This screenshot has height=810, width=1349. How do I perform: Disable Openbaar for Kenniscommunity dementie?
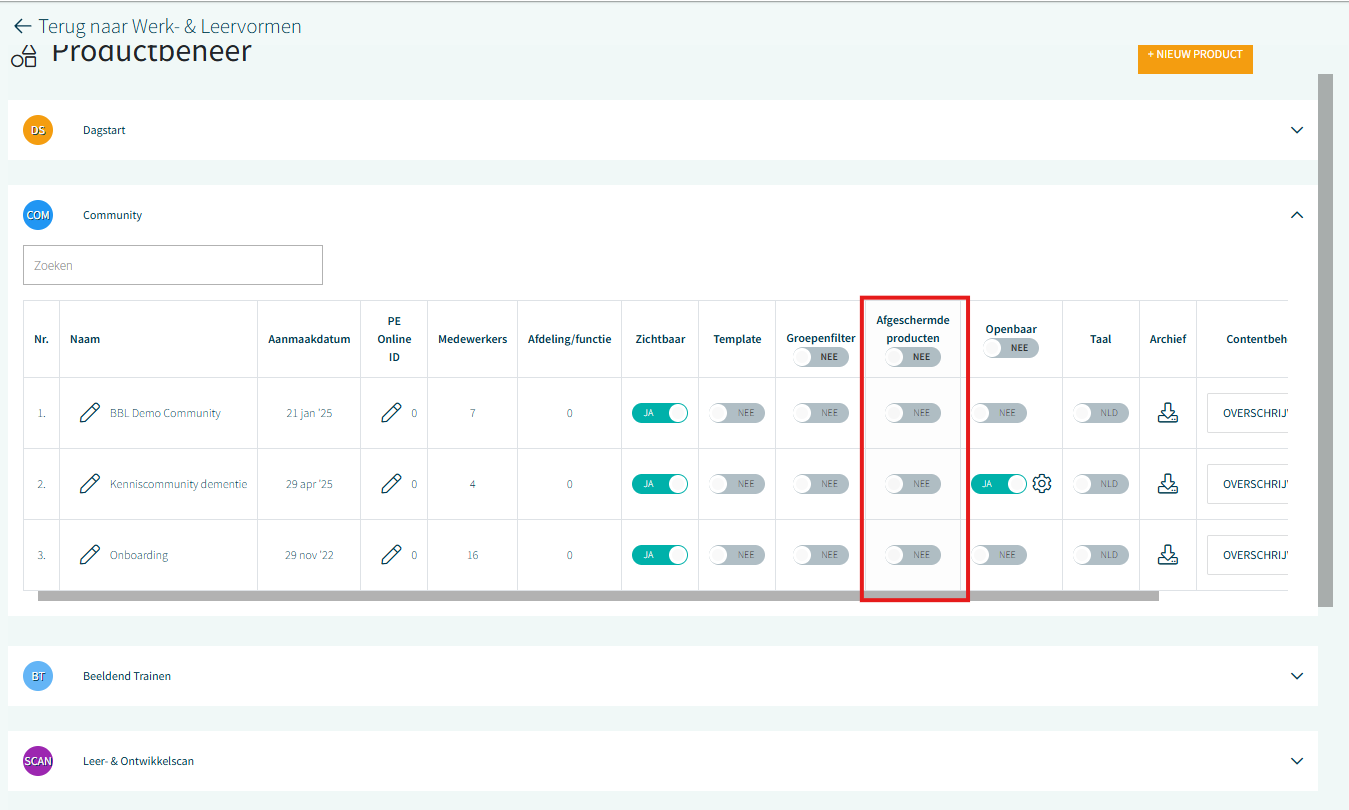tap(998, 484)
